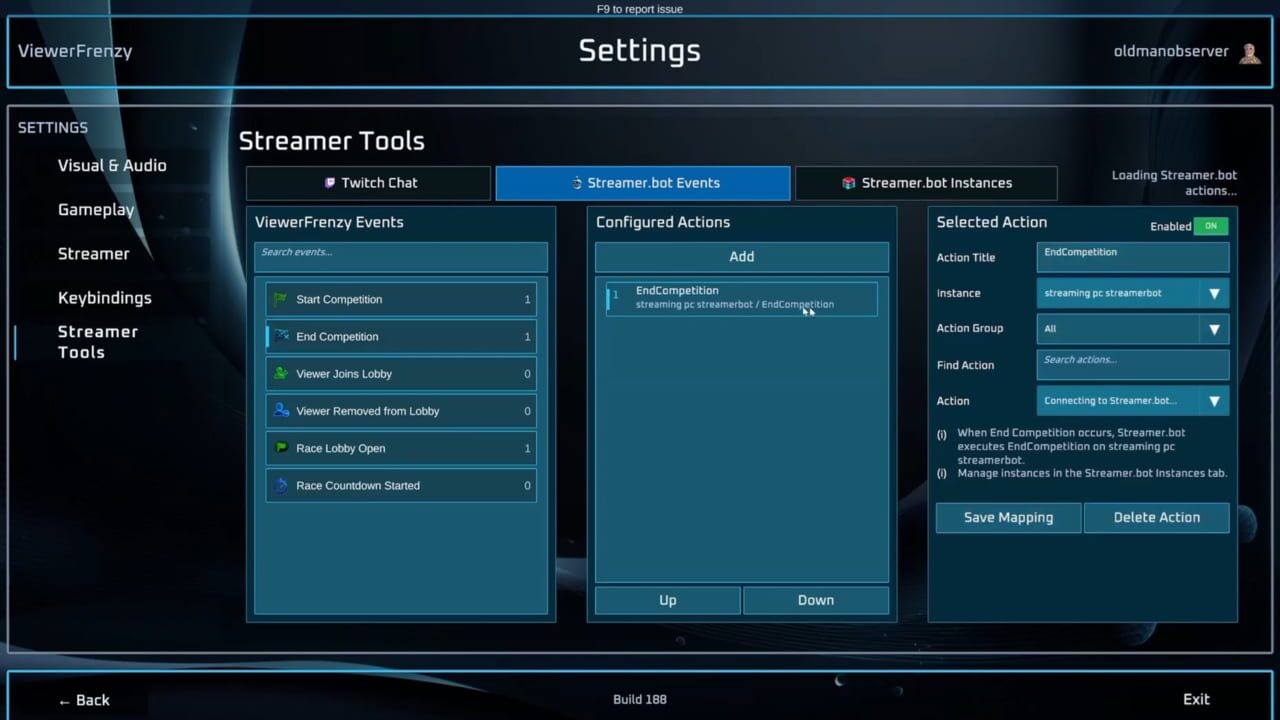Select the EndCompetition configured action
Viewport: 1280px width, 720px height.
coord(742,298)
